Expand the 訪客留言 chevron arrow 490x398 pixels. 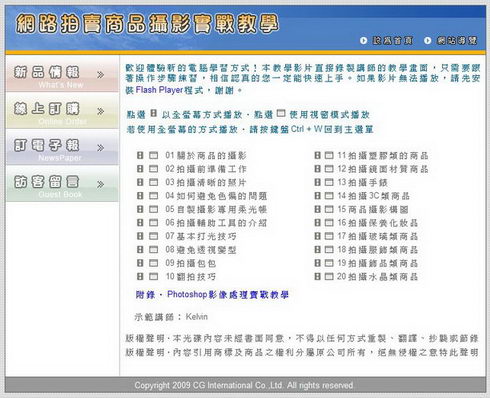click(x=100, y=184)
